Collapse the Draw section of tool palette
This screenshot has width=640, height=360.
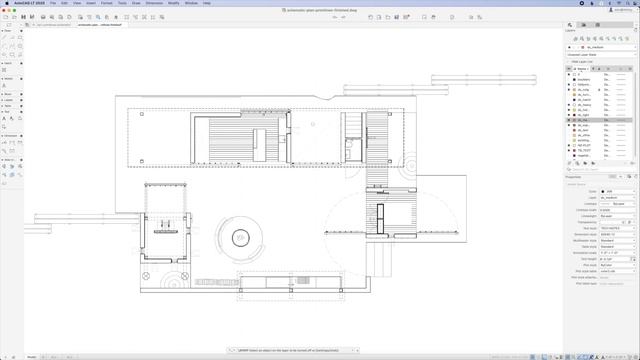tap(2, 31)
